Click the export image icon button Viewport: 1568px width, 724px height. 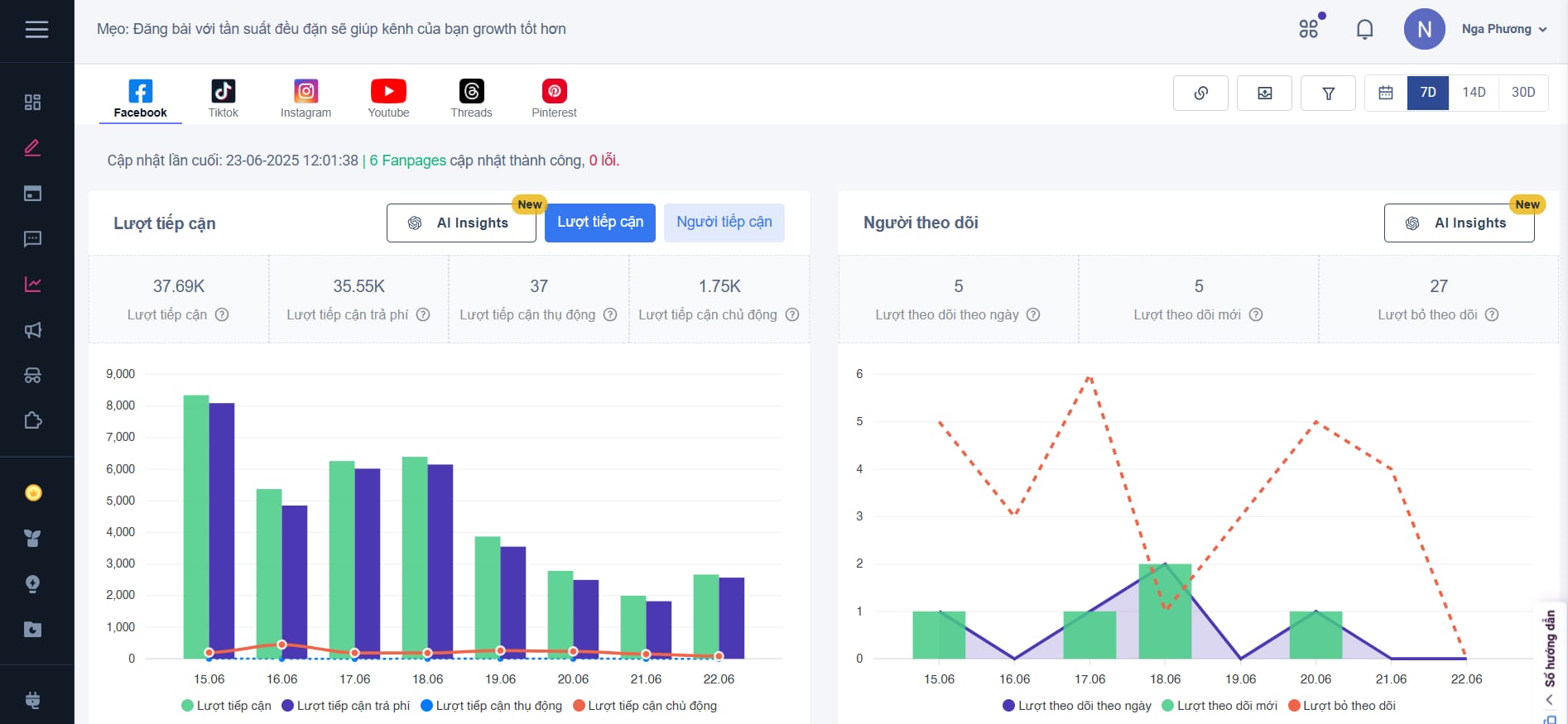tap(1264, 93)
